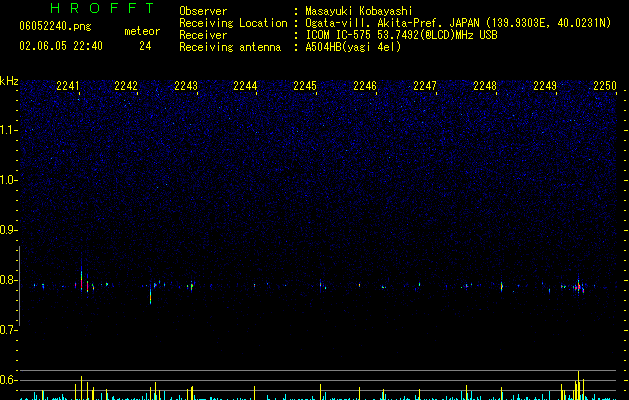Click the meteor echo at 2248
Image resolution: width=629 pixels, height=400 pixels.
click(501, 286)
